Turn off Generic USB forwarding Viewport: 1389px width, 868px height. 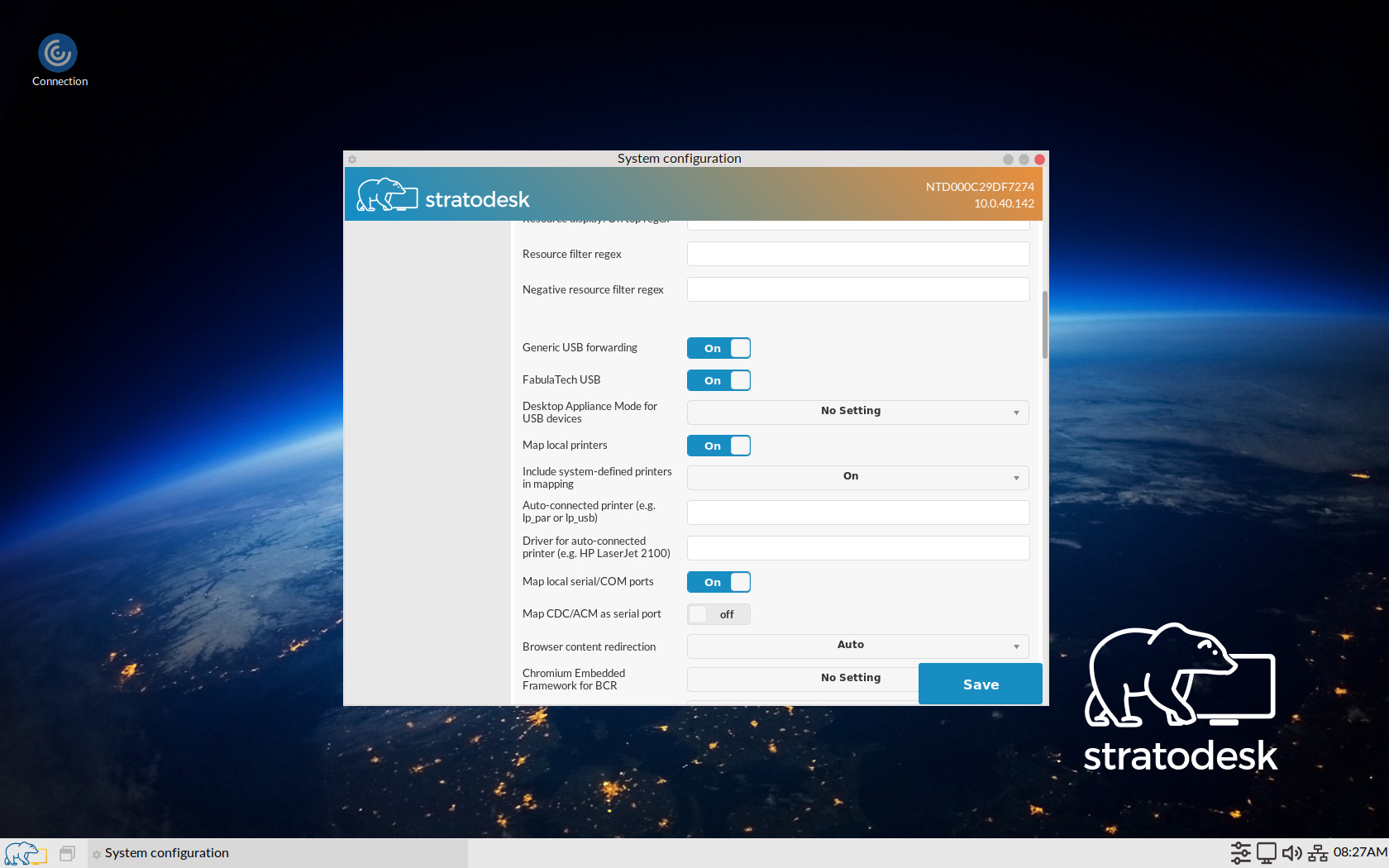click(718, 348)
